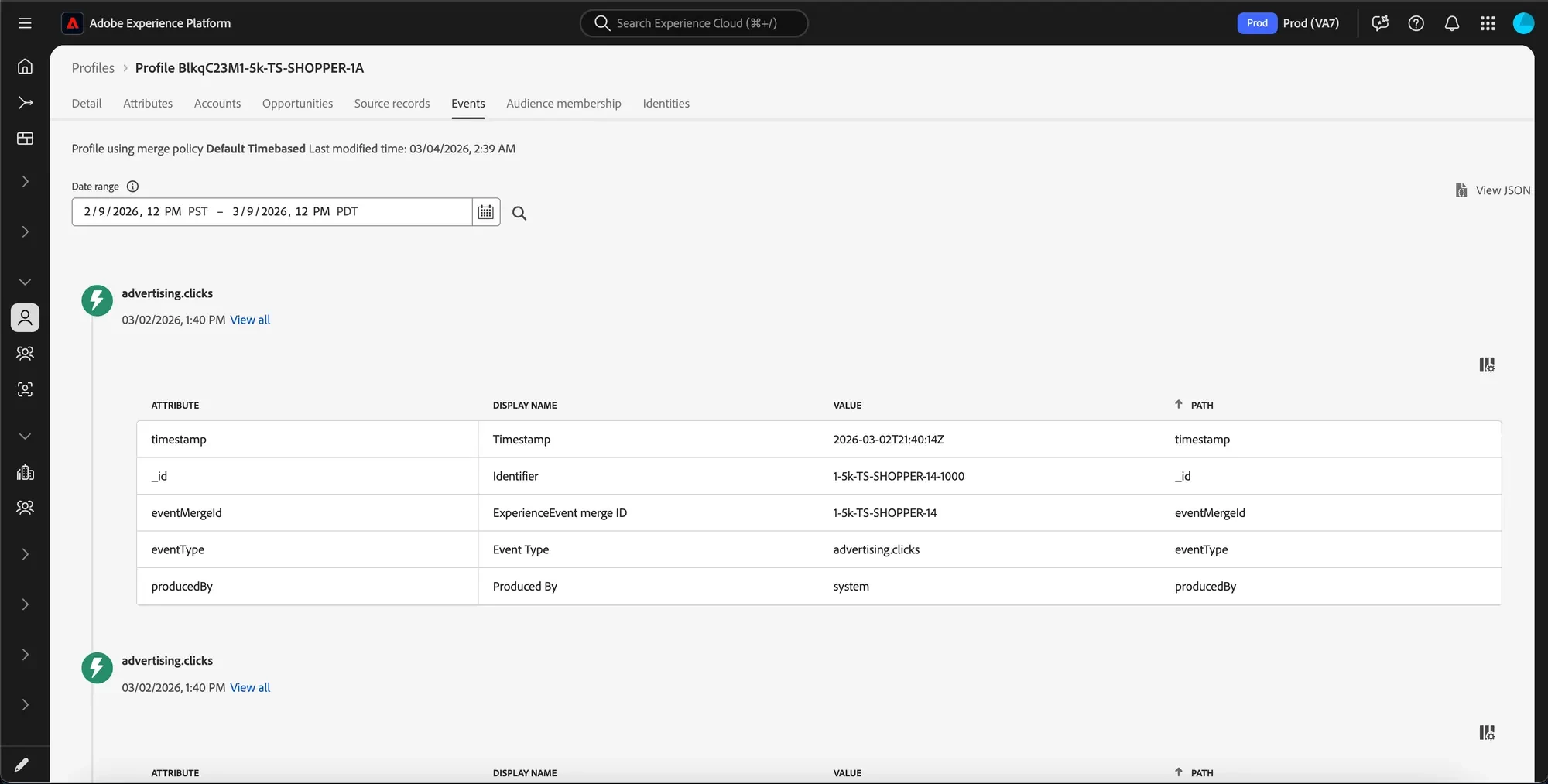The image size is (1548, 784).
Task: Open the calendar date picker
Action: (x=486, y=212)
